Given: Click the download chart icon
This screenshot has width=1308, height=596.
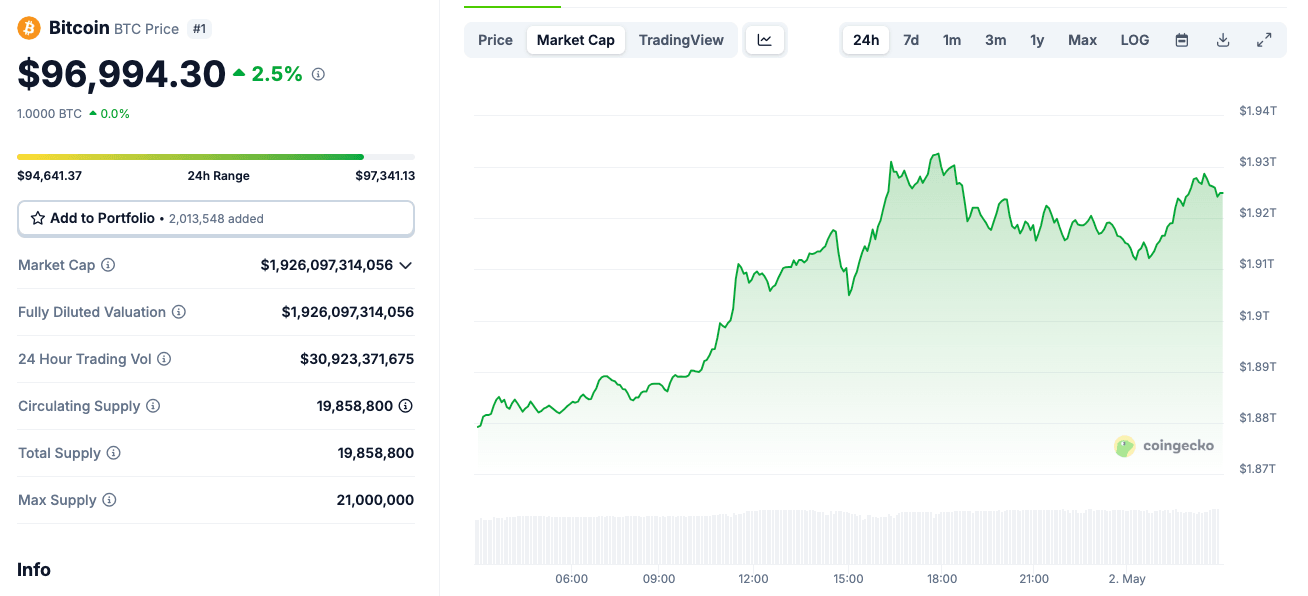Looking at the screenshot, I should point(1222,39).
